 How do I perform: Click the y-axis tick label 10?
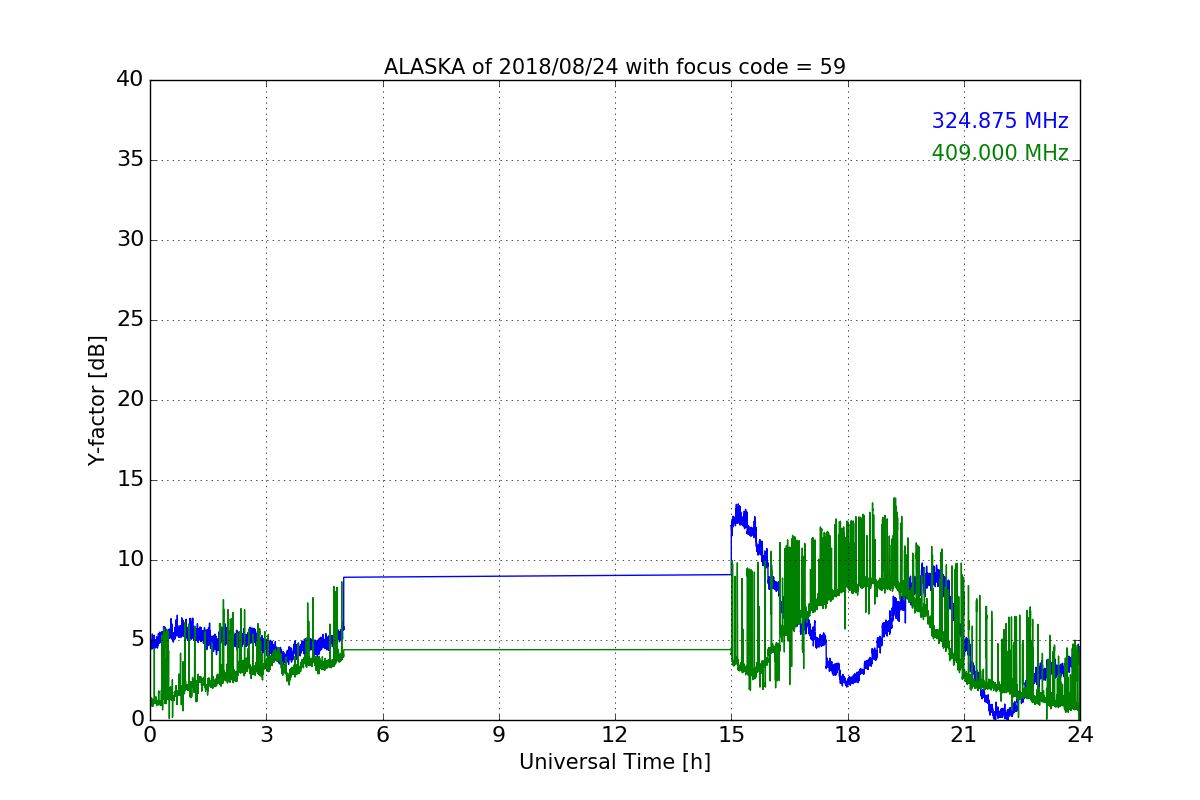[x=129, y=559]
